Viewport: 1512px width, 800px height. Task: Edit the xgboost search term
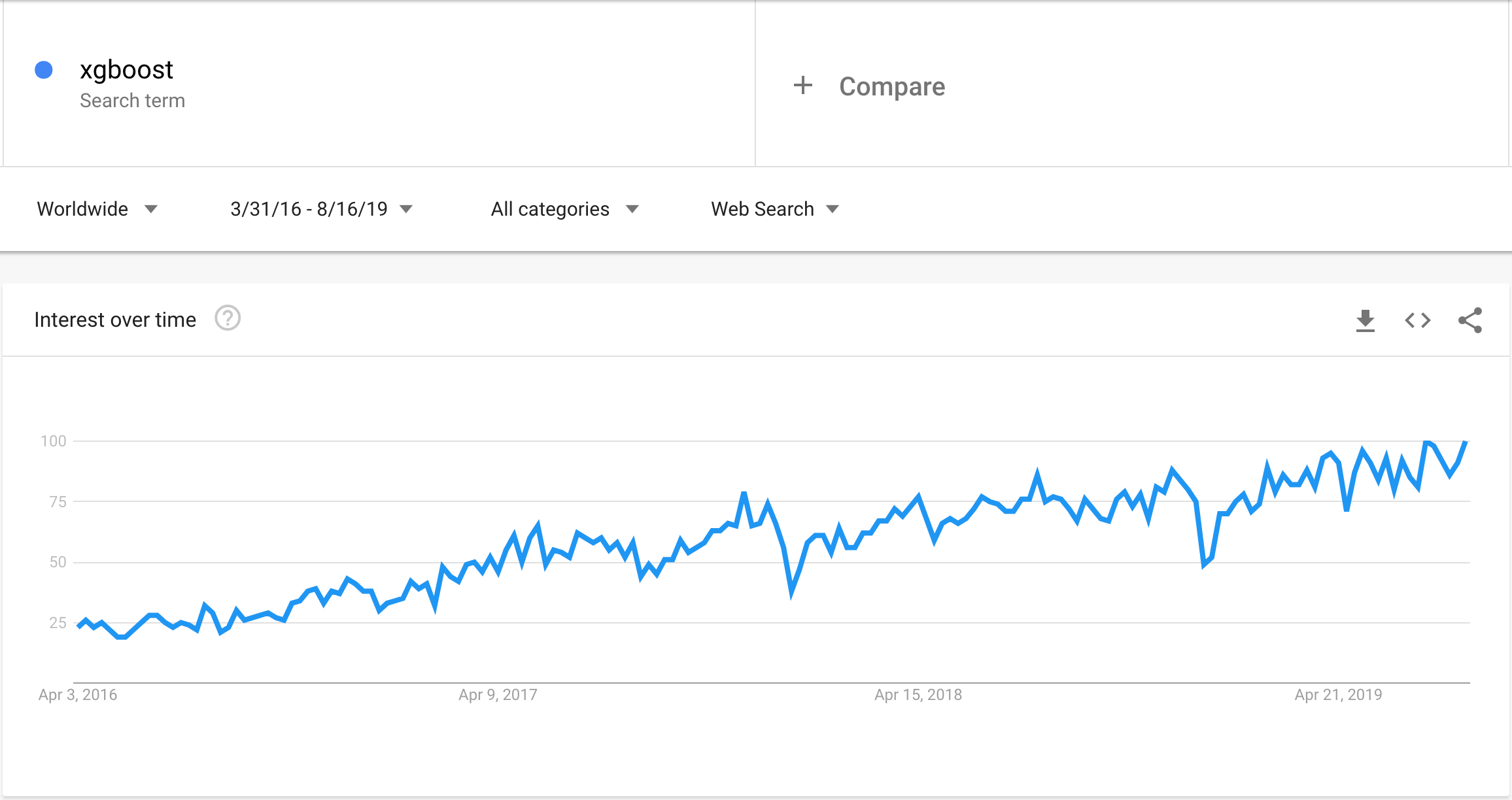[x=126, y=70]
